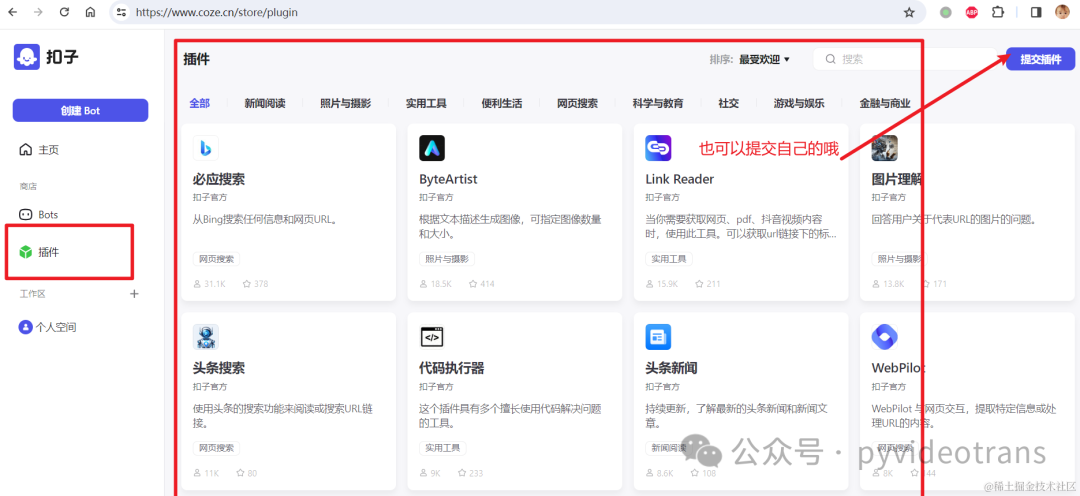The height and width of the screenshot is (496, 1080).
Task: Click the green cube 插件 icon
Action: pyautogui.click(x=25, y=252)
